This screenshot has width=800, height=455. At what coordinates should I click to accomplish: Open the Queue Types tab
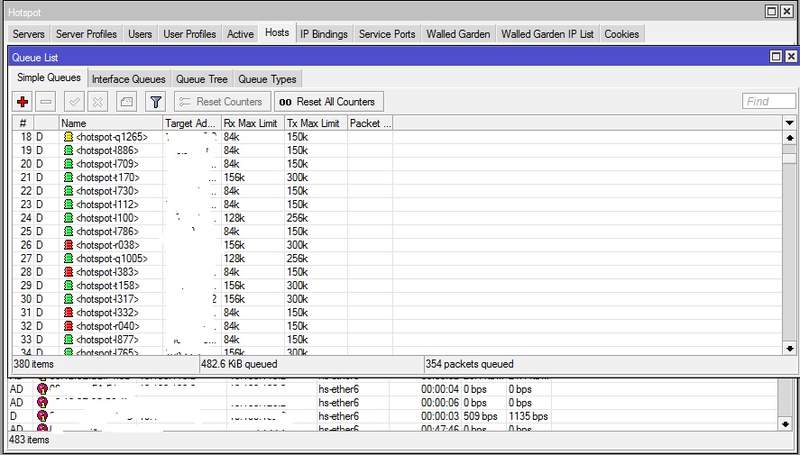tap(267, 80)
